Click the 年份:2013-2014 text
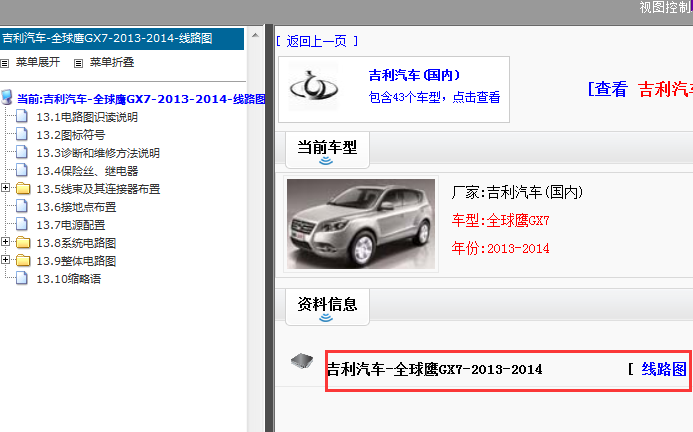Viewport: 693px width, 432px height. point(500,248)
